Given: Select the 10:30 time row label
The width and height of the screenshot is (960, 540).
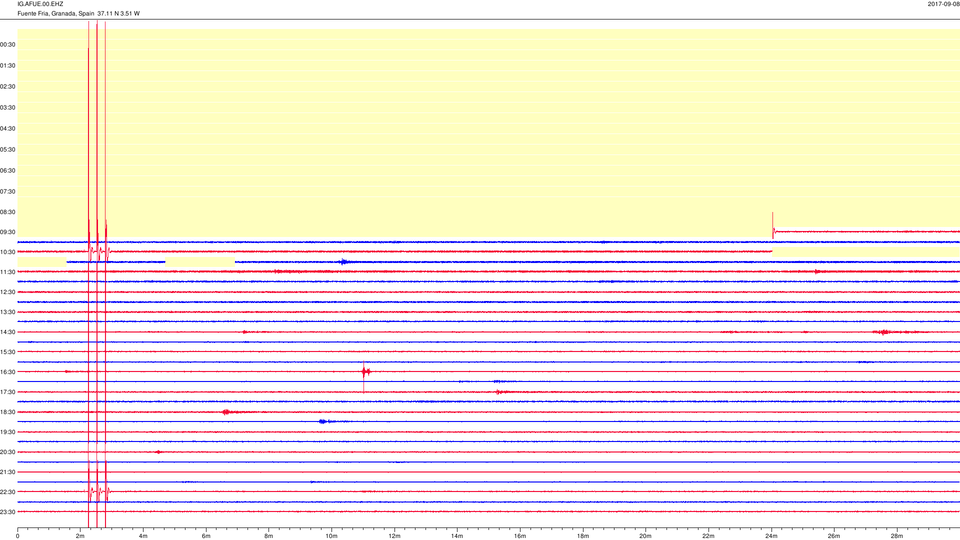Looking at the screenshot, I should coord(8,252).
